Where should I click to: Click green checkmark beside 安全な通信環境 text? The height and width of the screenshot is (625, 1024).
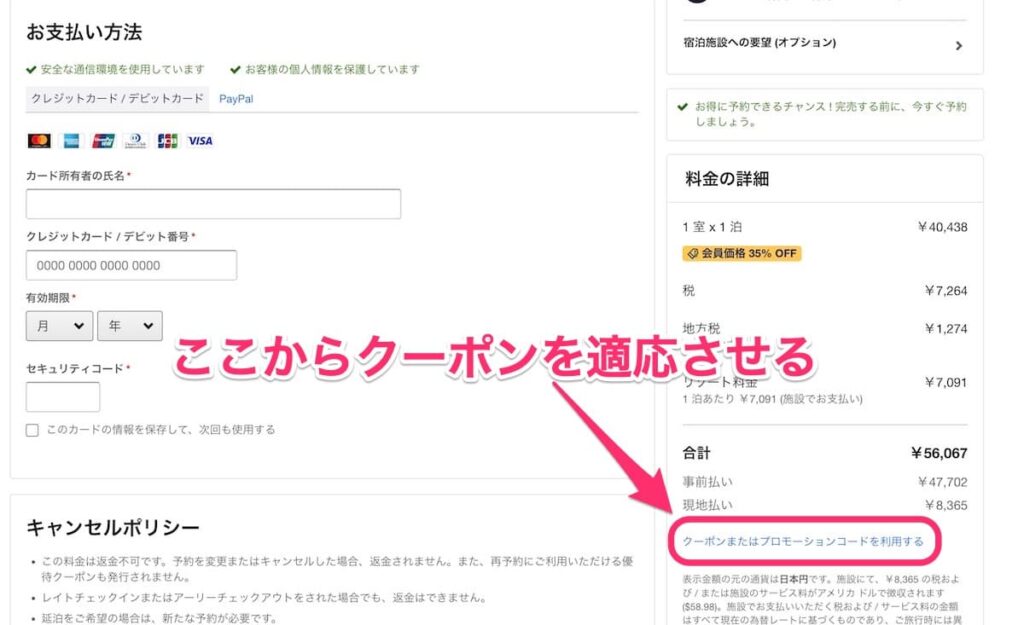pyautogui.click(x=31, y=70)
